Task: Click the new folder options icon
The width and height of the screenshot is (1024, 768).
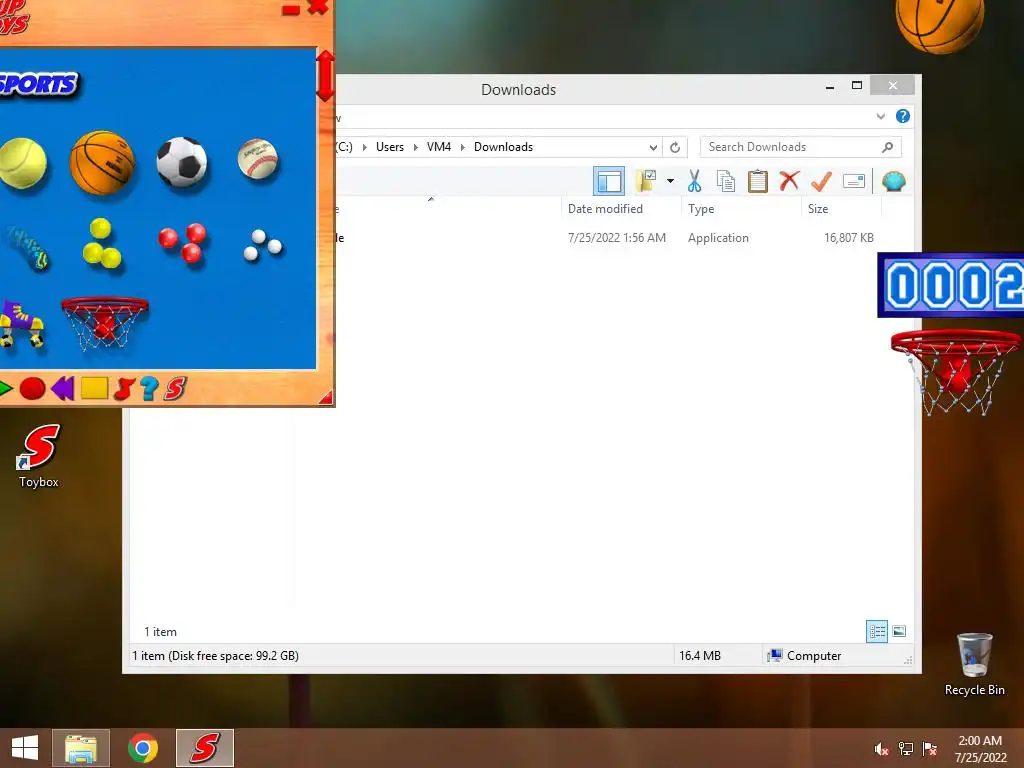Action: point(646,180)
